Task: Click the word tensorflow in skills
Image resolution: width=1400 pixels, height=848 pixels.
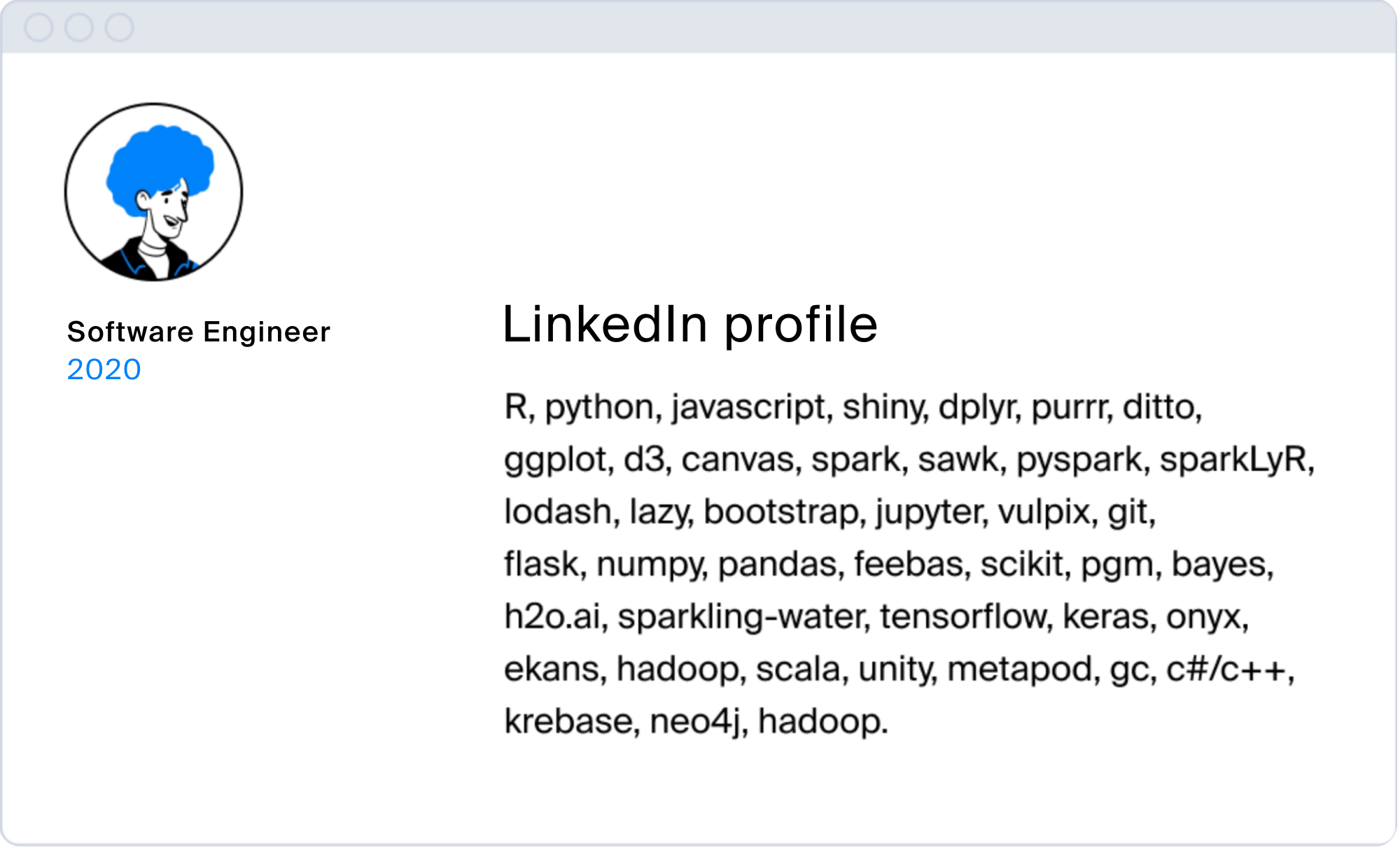Action: (962, 617)
